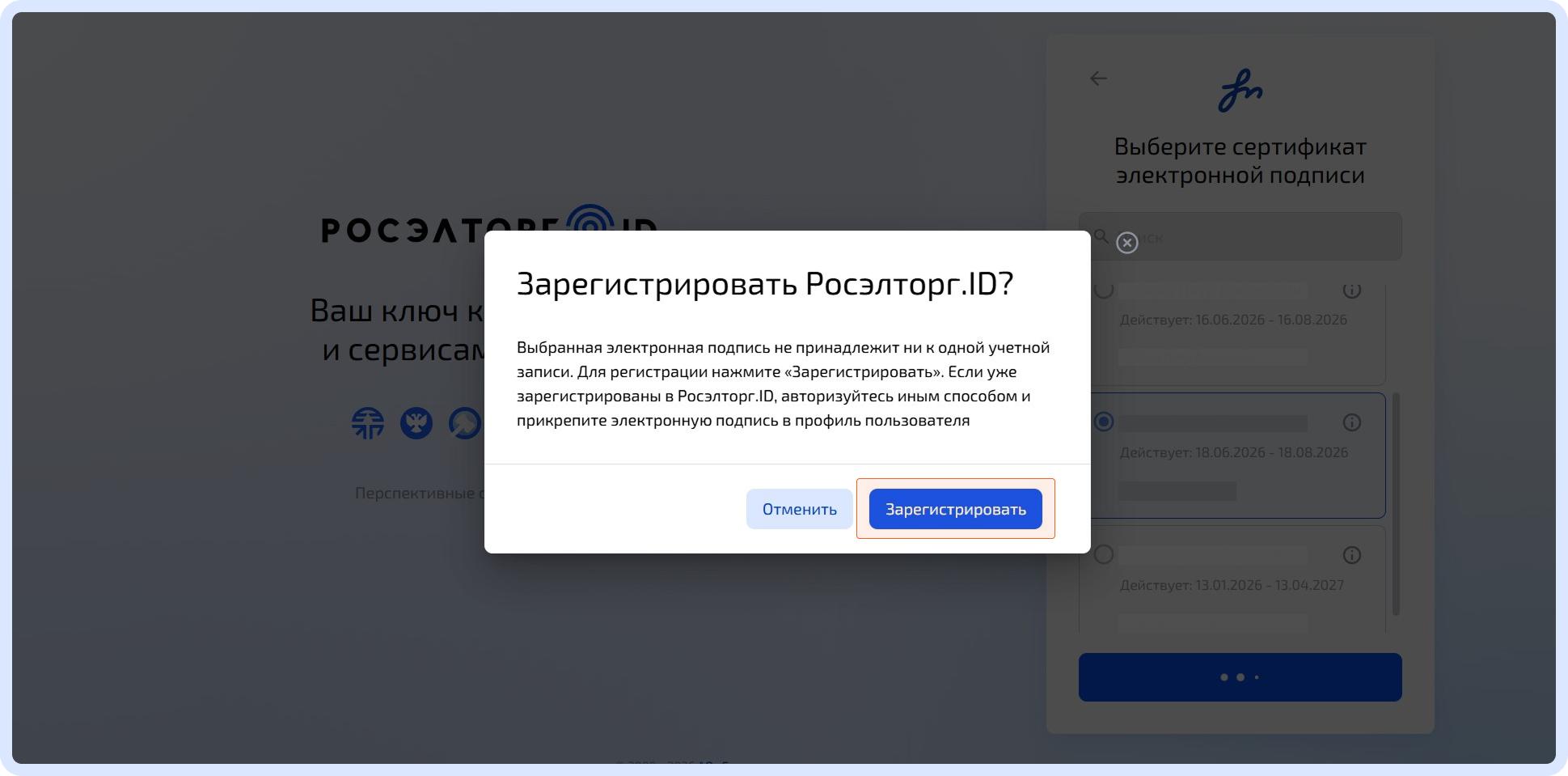Image resolution: width=1568 pixels, height=776 pixels.
Task: Click the Отменить button in the dialog
Action: pos(799,509)
